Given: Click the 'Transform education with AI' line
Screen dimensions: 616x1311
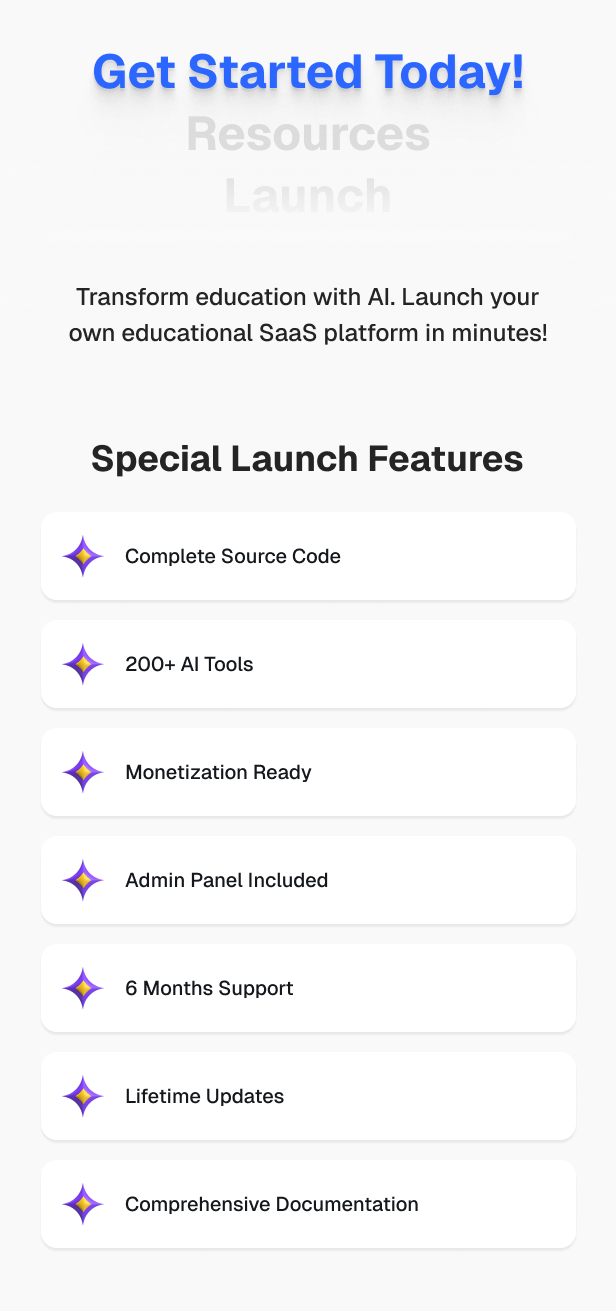Looking at the screenshot, I should coord(308,297).
